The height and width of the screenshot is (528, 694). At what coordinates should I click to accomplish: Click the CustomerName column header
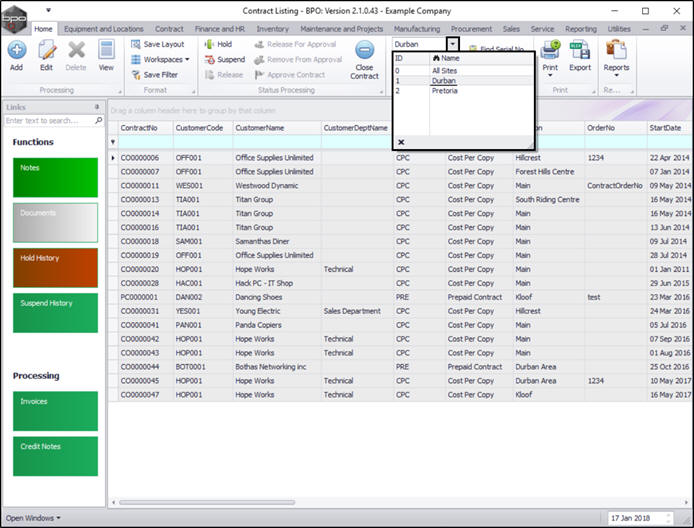277,128
